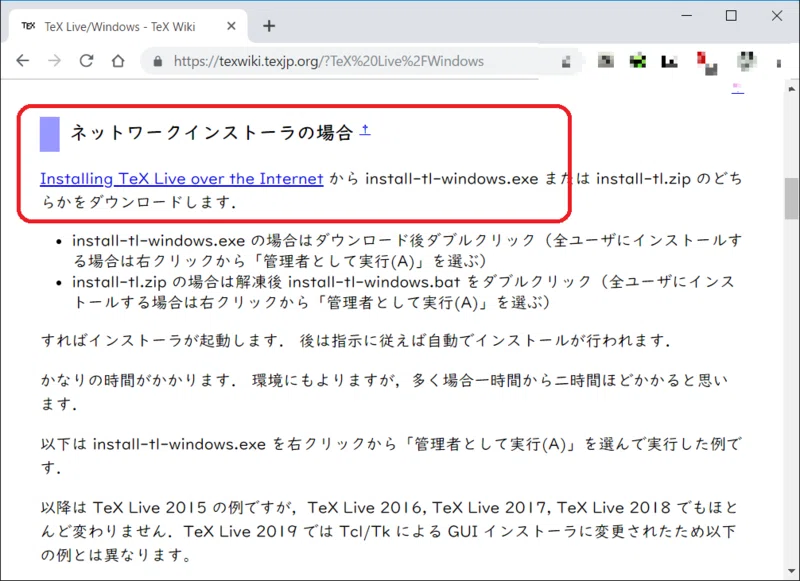
Task: Go back to the previous page
Action: click(23, 61)
